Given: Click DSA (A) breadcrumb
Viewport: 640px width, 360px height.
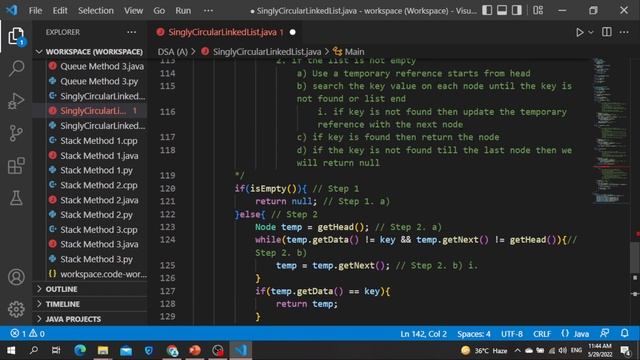Looking at the screenshot, I should [172, 52].
